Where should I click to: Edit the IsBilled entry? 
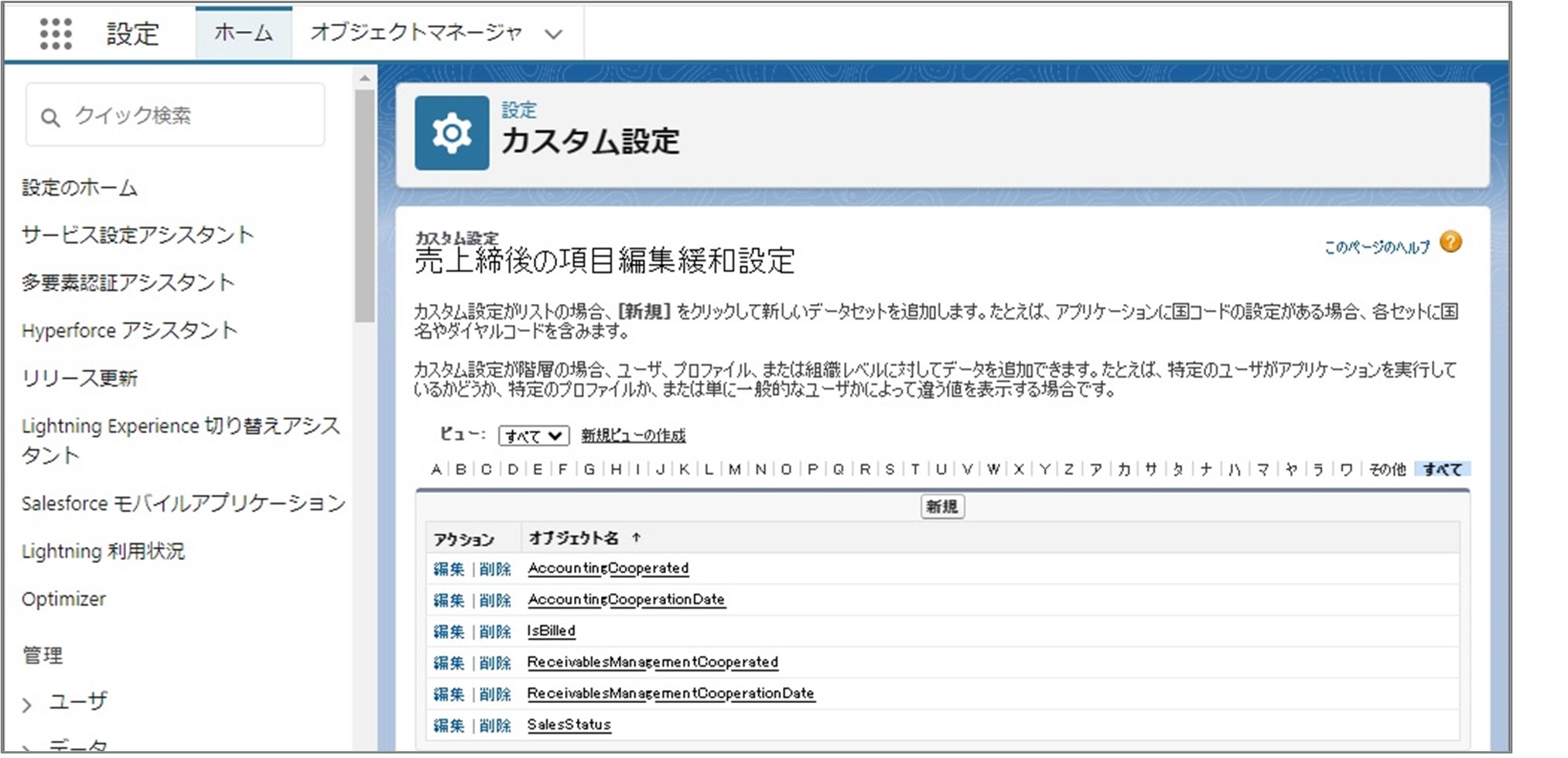pyautogui.click(x=448, y=632)
